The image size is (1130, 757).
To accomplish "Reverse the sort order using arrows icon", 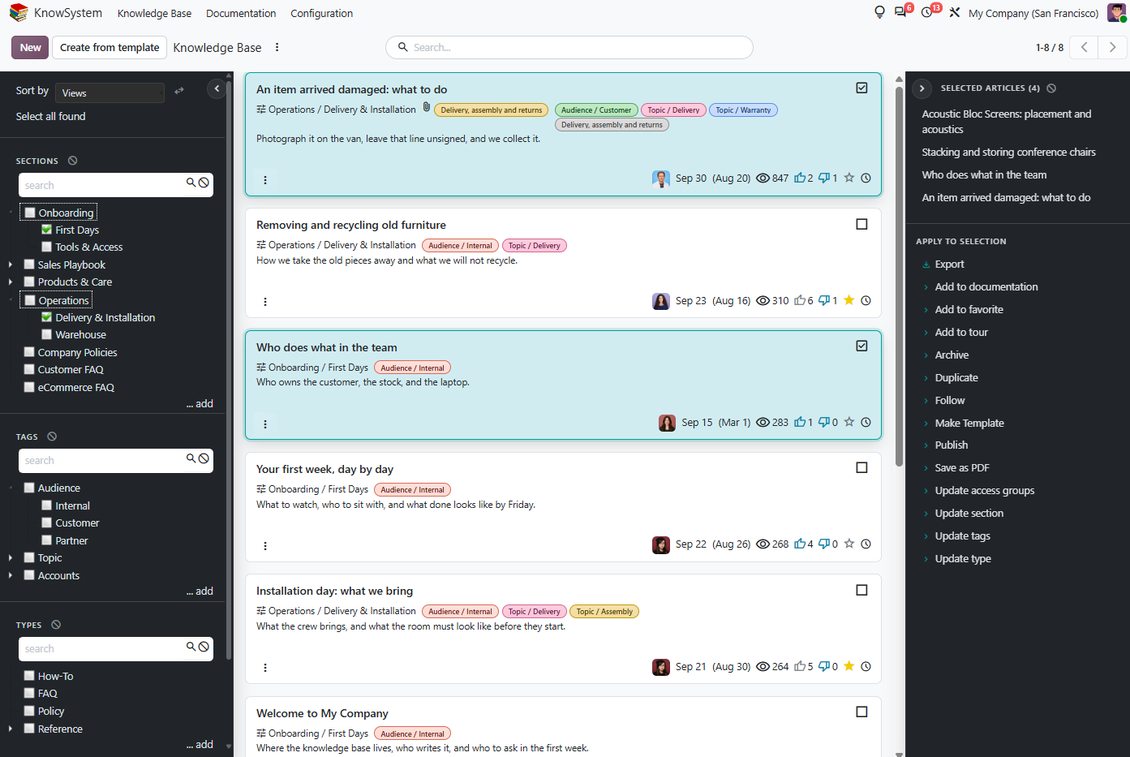I will tap(179, 91).
